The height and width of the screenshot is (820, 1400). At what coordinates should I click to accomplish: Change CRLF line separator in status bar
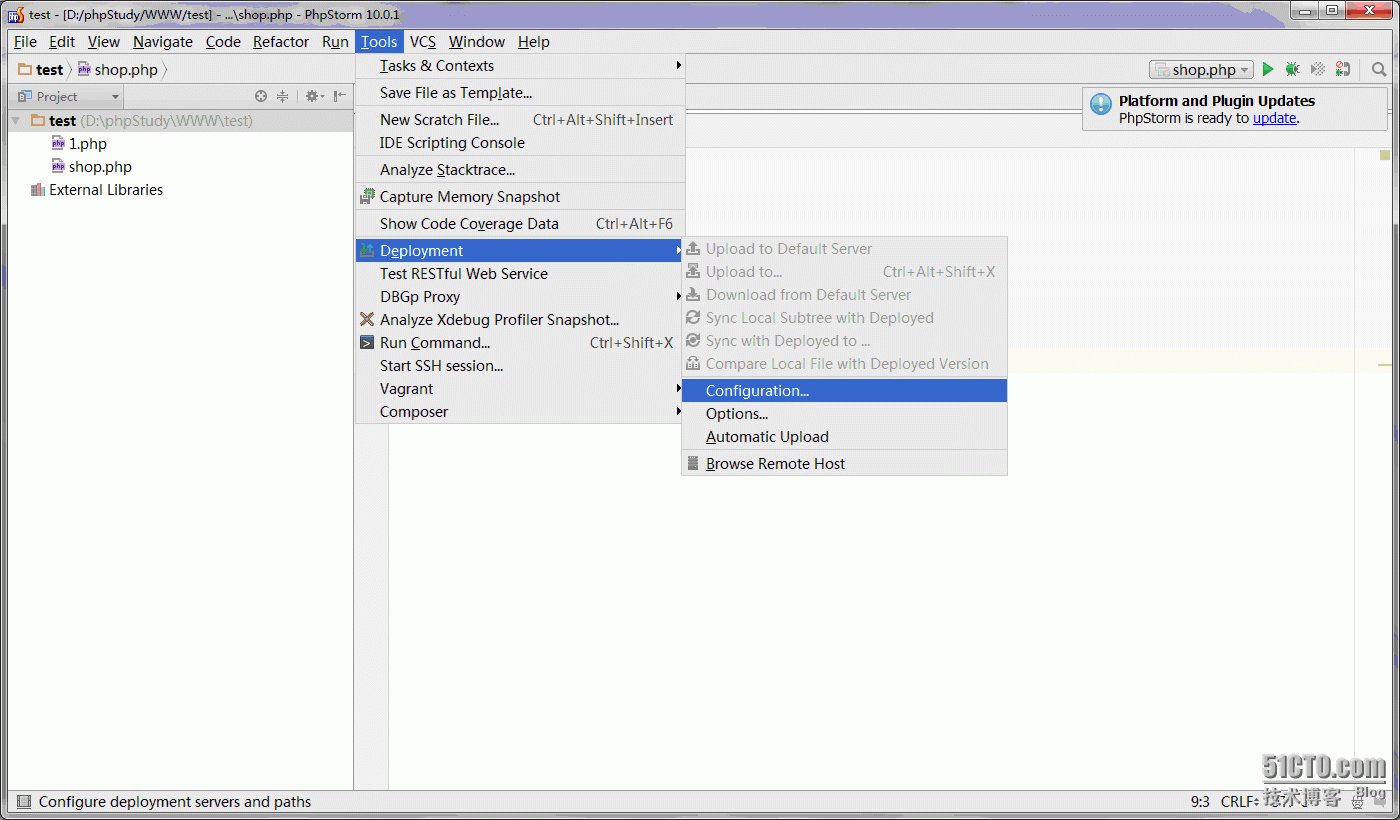pos(1239,801)
